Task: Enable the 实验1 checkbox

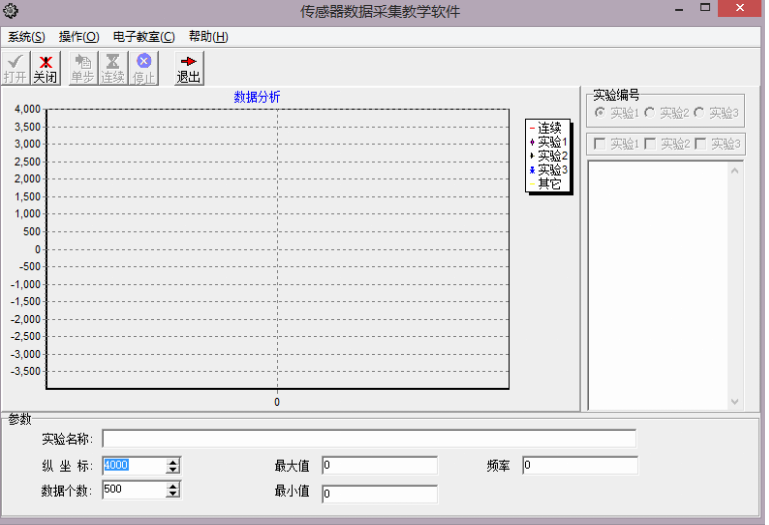Action: coord(600,144)
